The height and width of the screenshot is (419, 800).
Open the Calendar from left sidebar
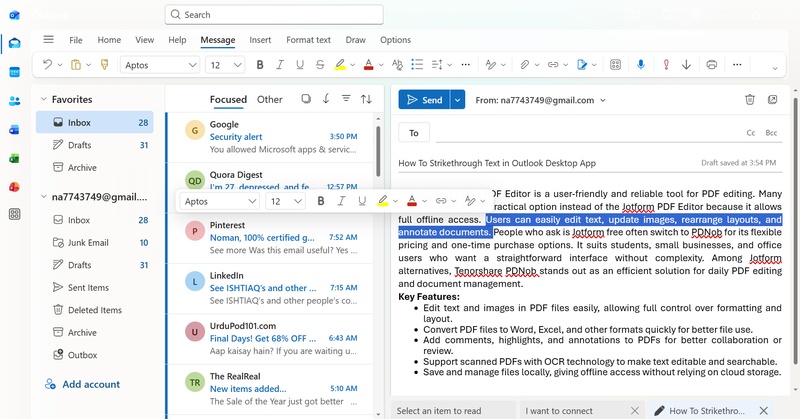pos(14,72)
